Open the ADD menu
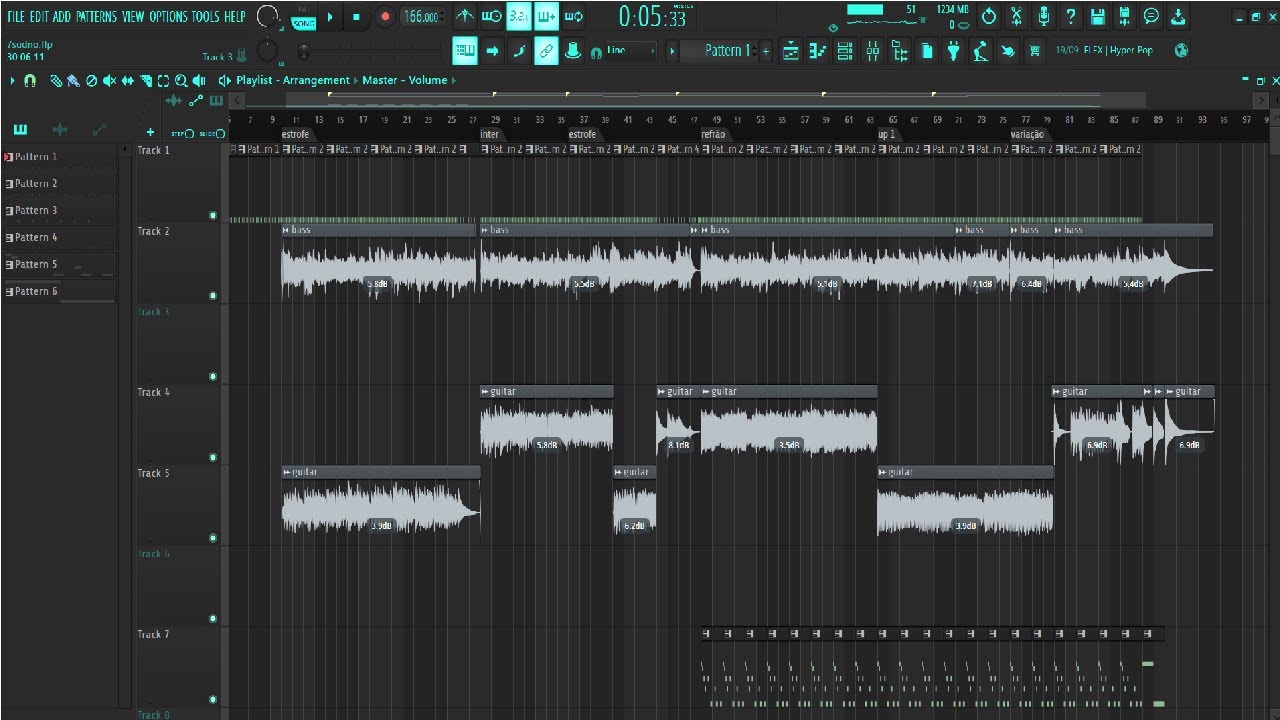Image resolution: width=1280 pixels, height=720 pixels. pos(62,16)
